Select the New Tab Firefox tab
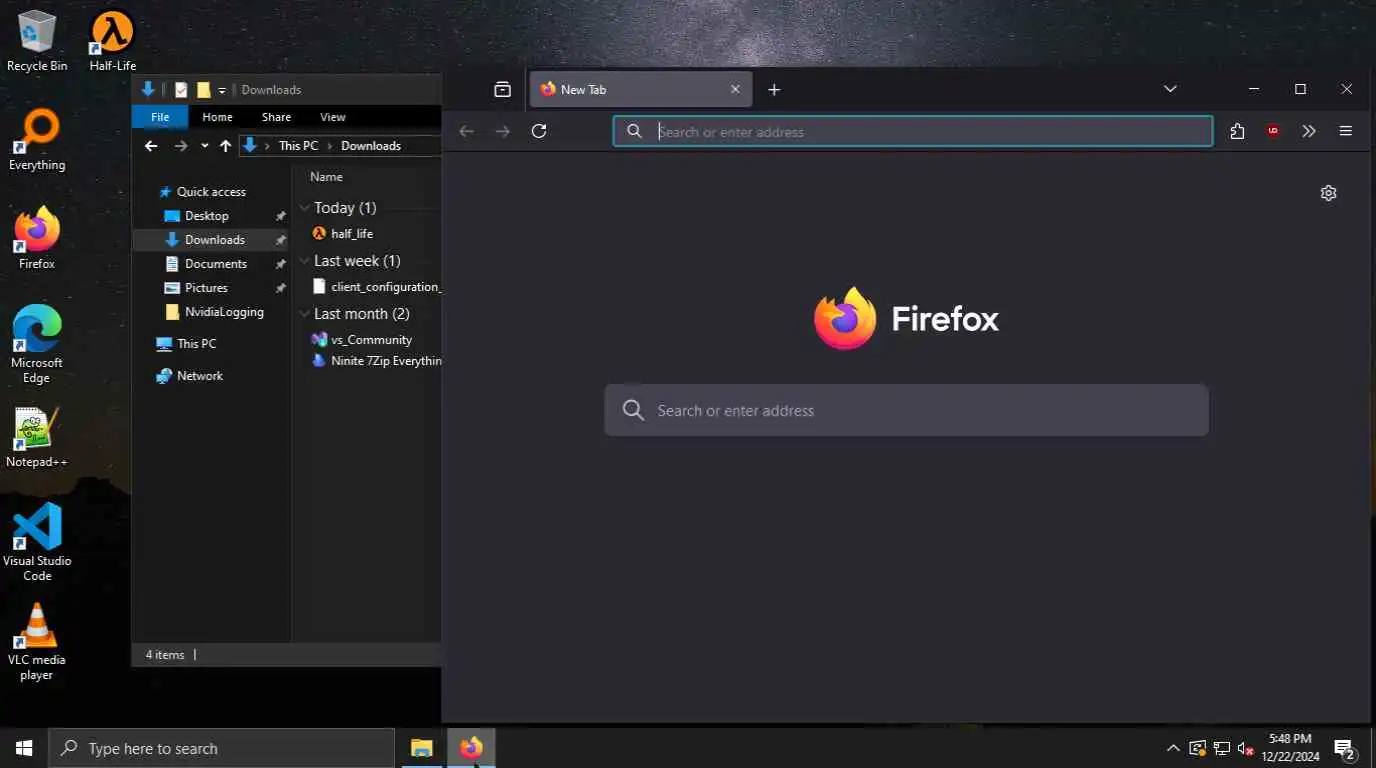The height and width of the screenshot is (768, 1376). click(640, 89)
